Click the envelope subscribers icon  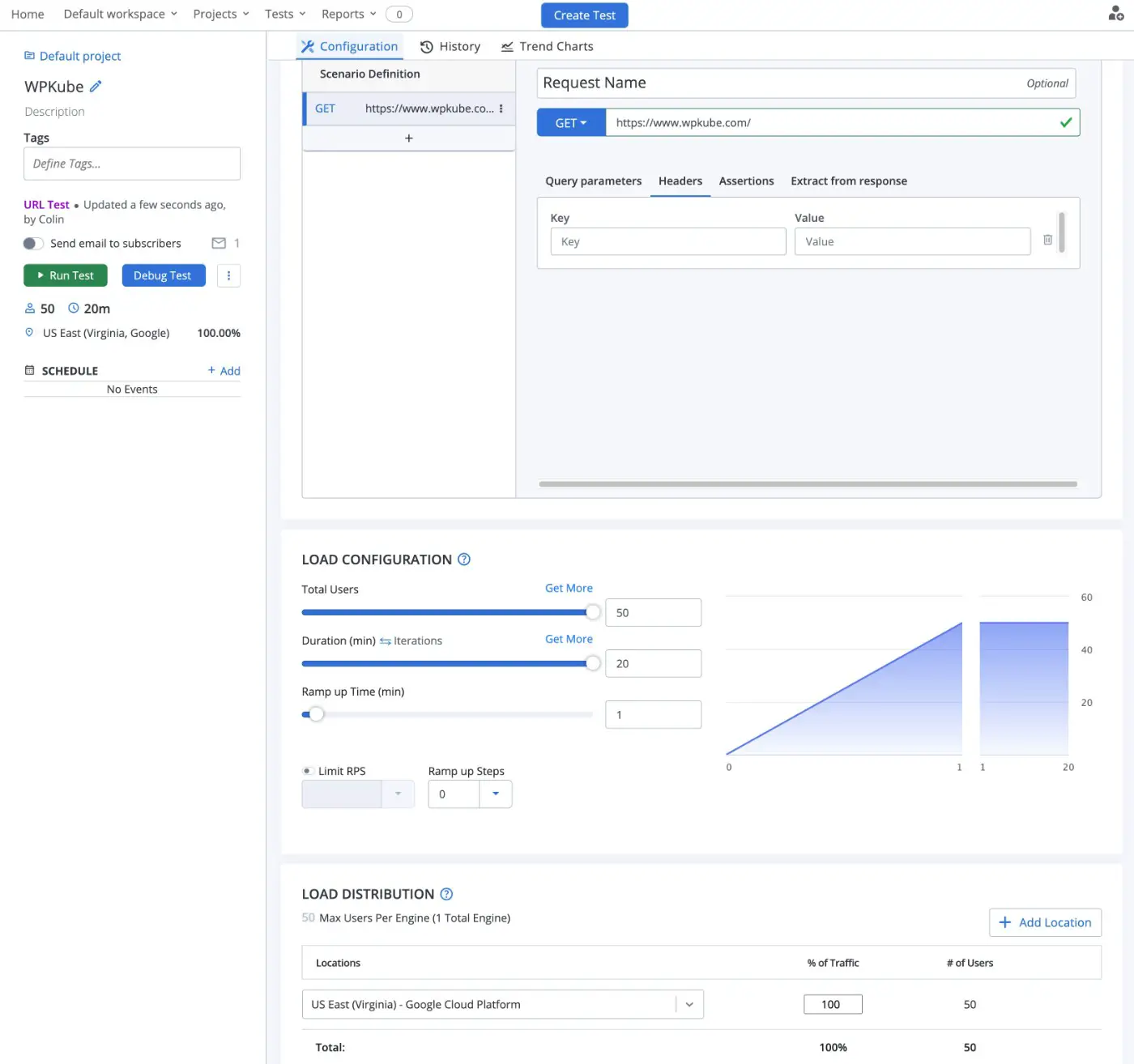tap(219, 243)
